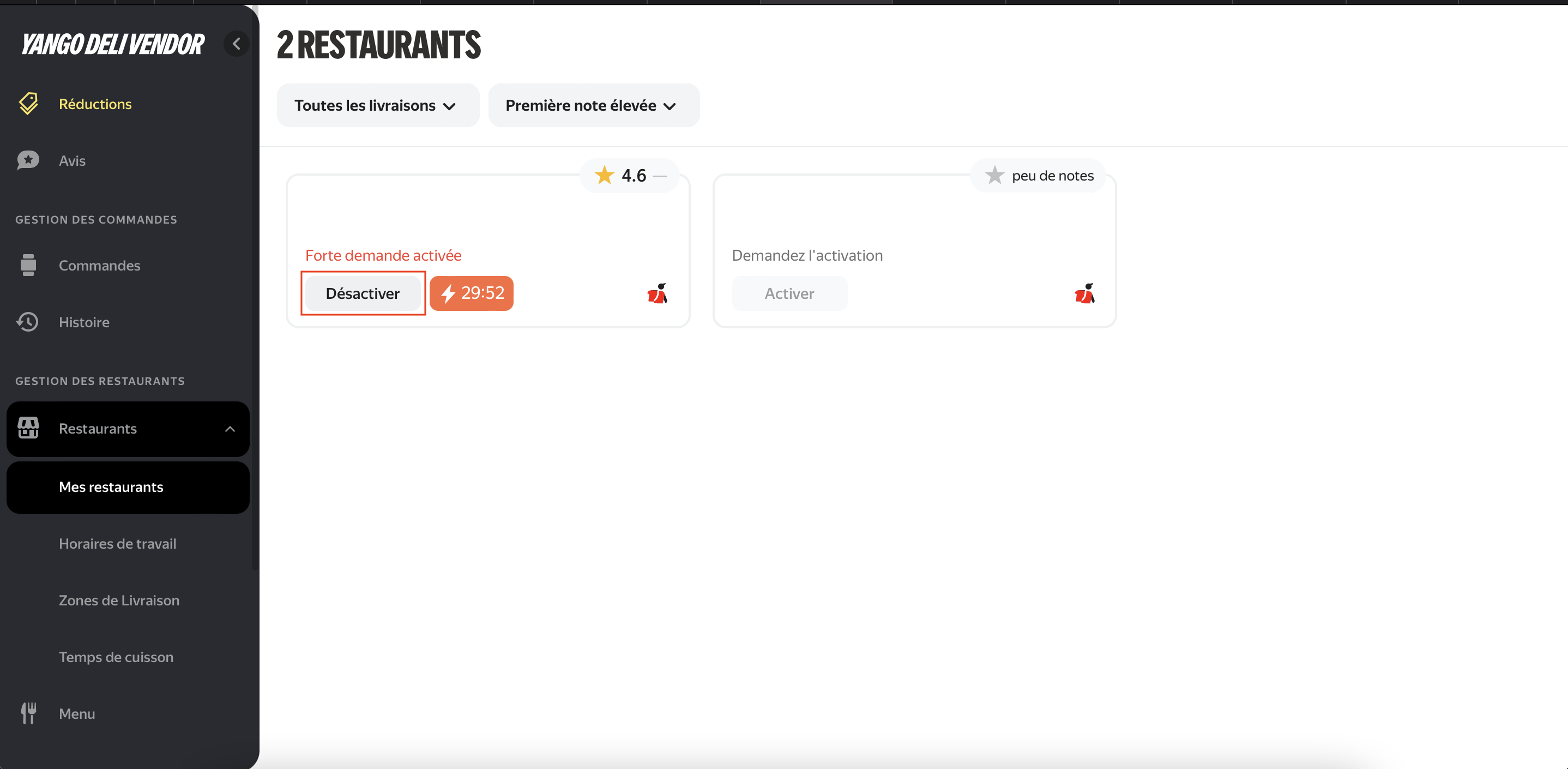
Task: Click the gold star rating icon
Action: pos(604,176)
